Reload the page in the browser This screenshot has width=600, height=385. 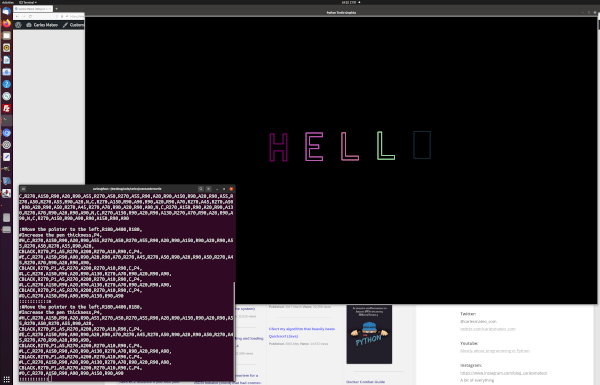[31, 16]
